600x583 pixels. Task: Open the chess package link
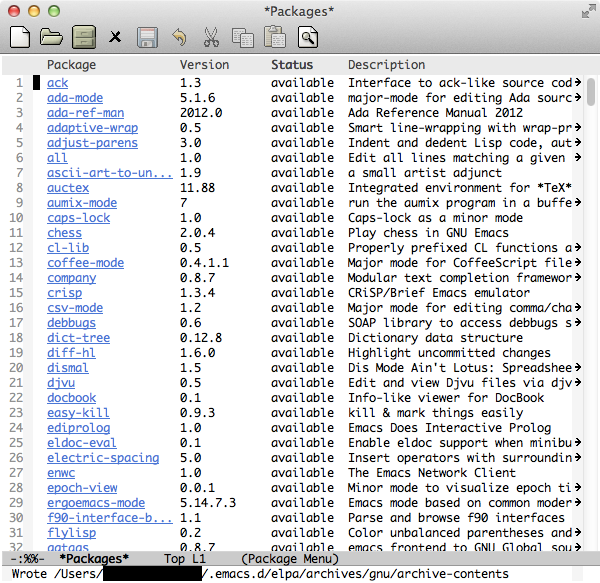64,233
